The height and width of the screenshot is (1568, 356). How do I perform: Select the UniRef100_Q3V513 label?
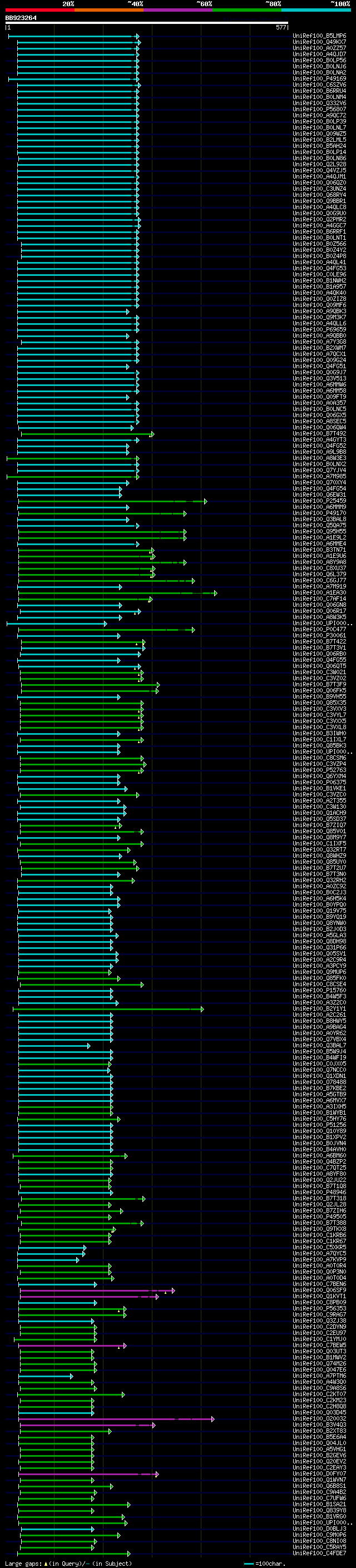point(319,379)
